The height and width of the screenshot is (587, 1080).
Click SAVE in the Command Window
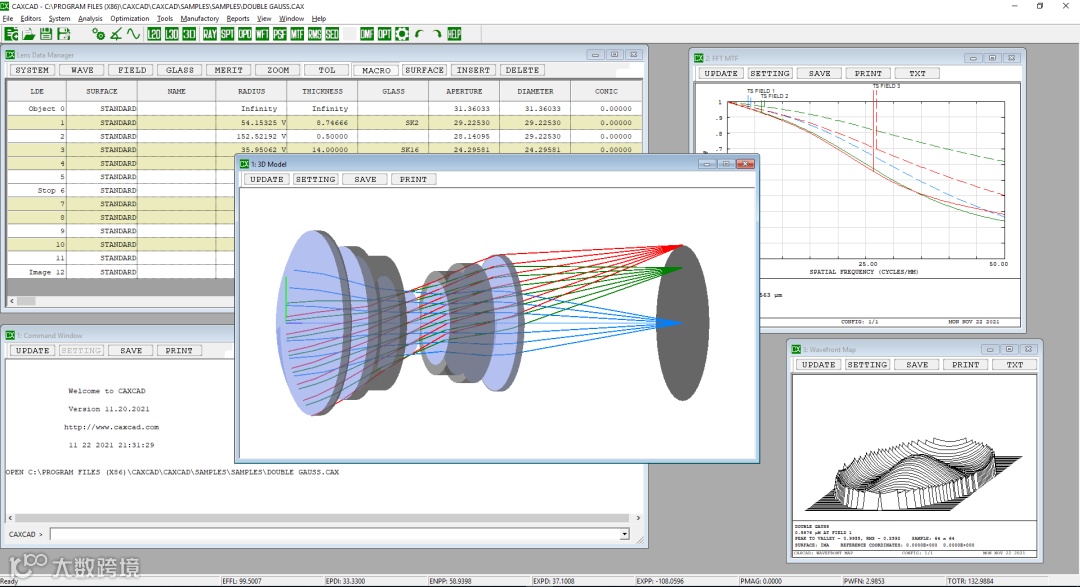point(131,351)
